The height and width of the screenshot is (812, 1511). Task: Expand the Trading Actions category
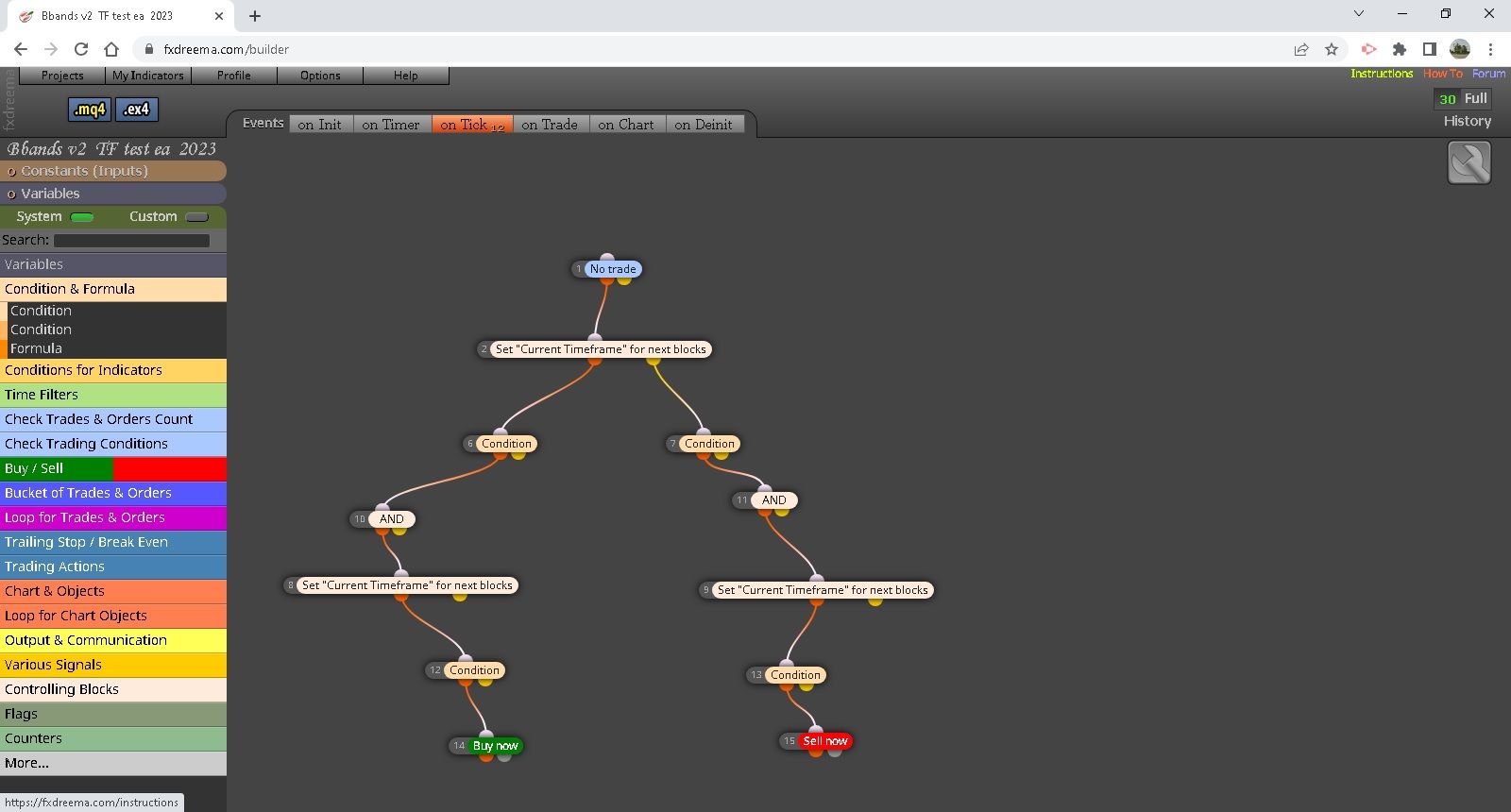113,567
